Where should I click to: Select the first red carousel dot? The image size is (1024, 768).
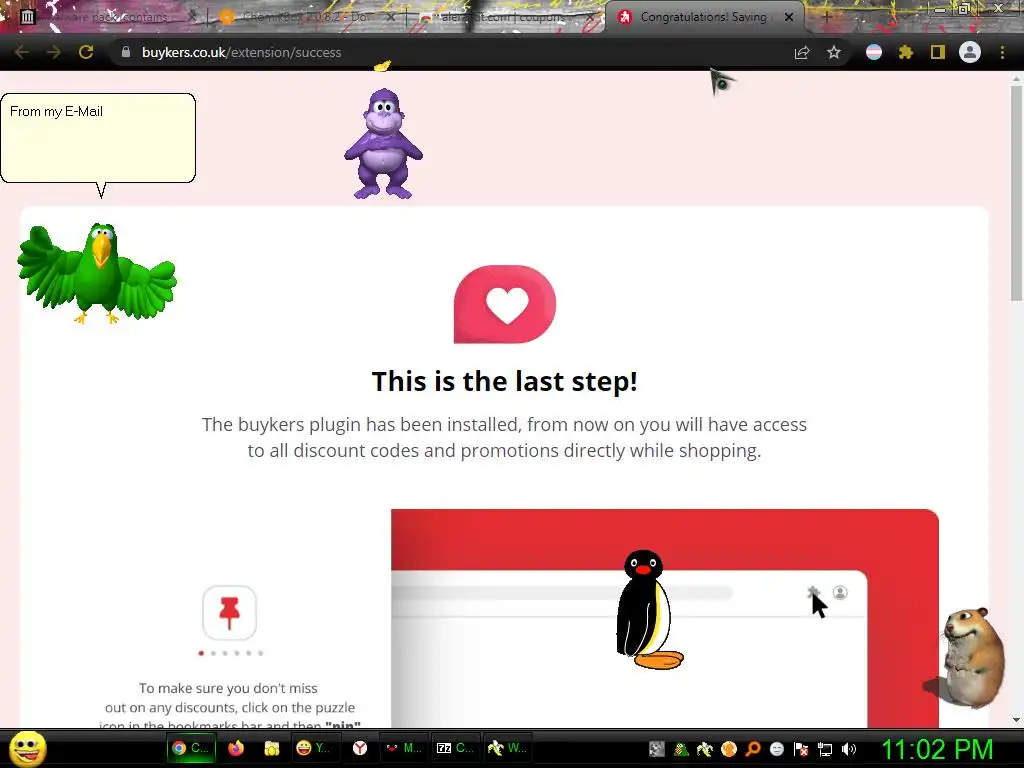[x=201, y=653]
